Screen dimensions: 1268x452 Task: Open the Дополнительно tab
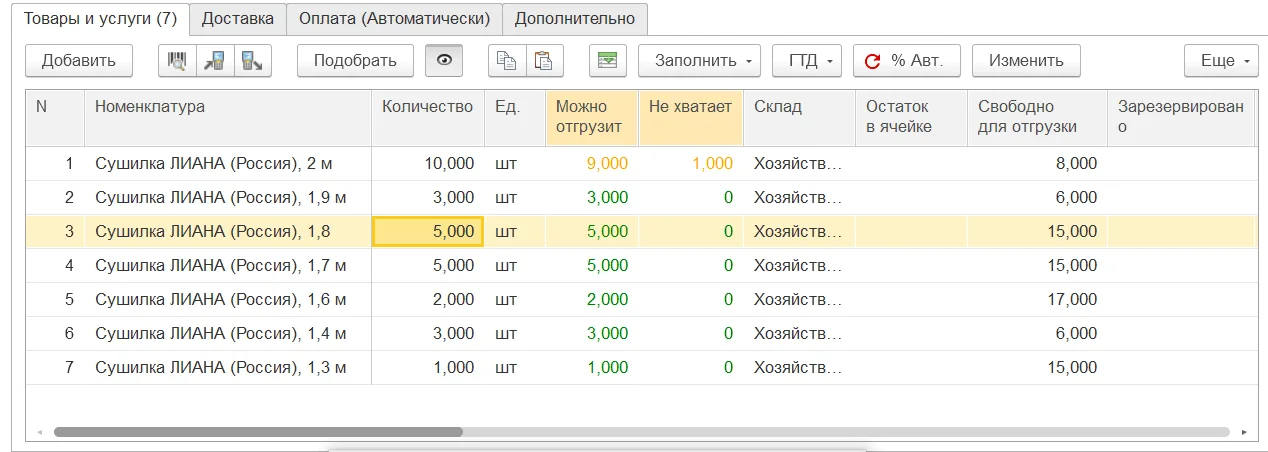pos(575,18)
